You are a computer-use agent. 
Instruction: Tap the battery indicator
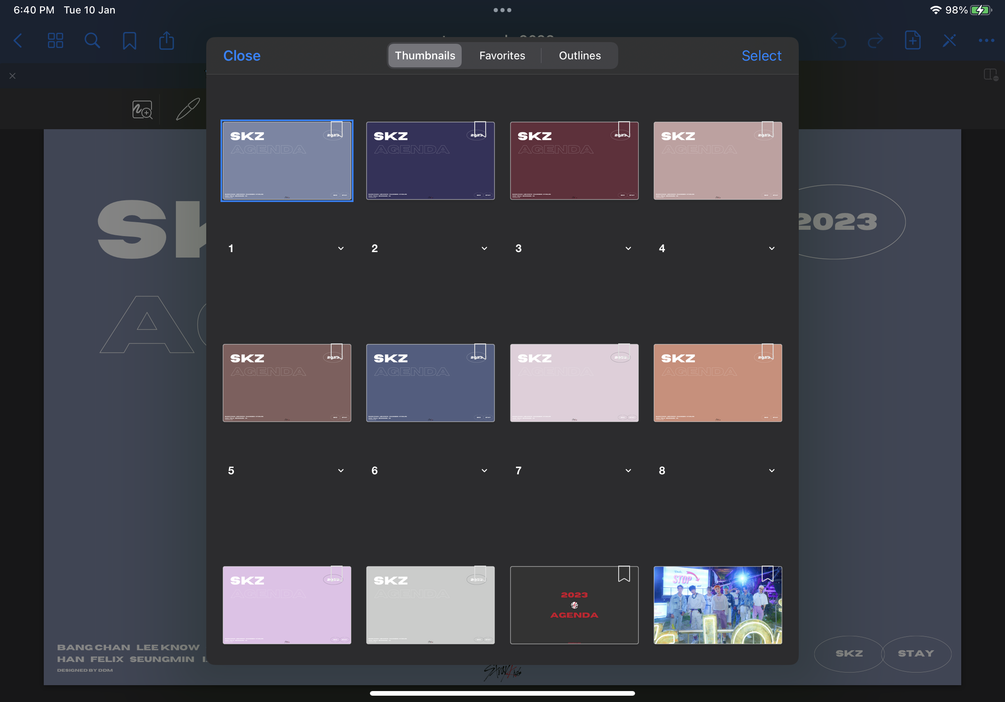click(x=981, y=10)
